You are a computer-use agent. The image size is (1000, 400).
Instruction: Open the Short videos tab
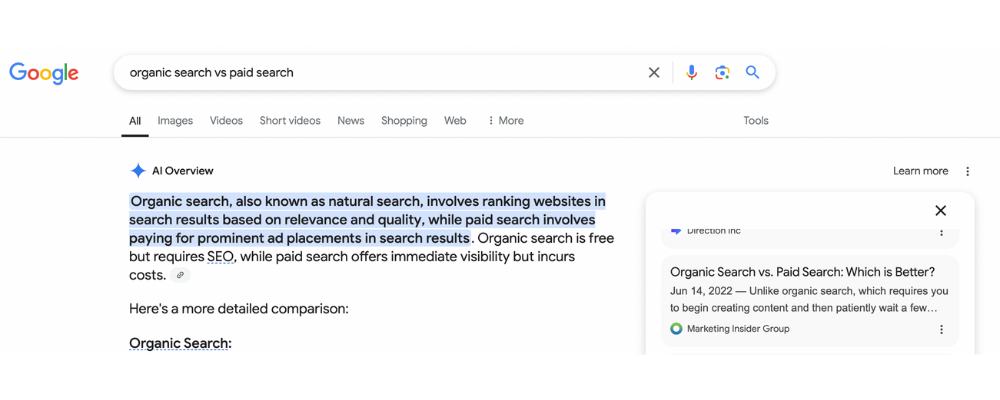click(290, 121)
